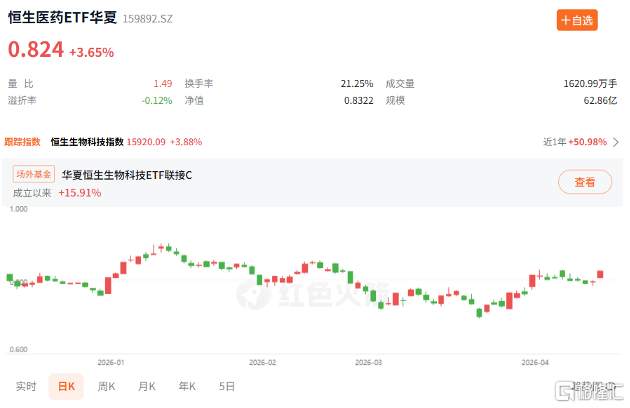Select the 规模 value 62.86亿

pos(600,100)
